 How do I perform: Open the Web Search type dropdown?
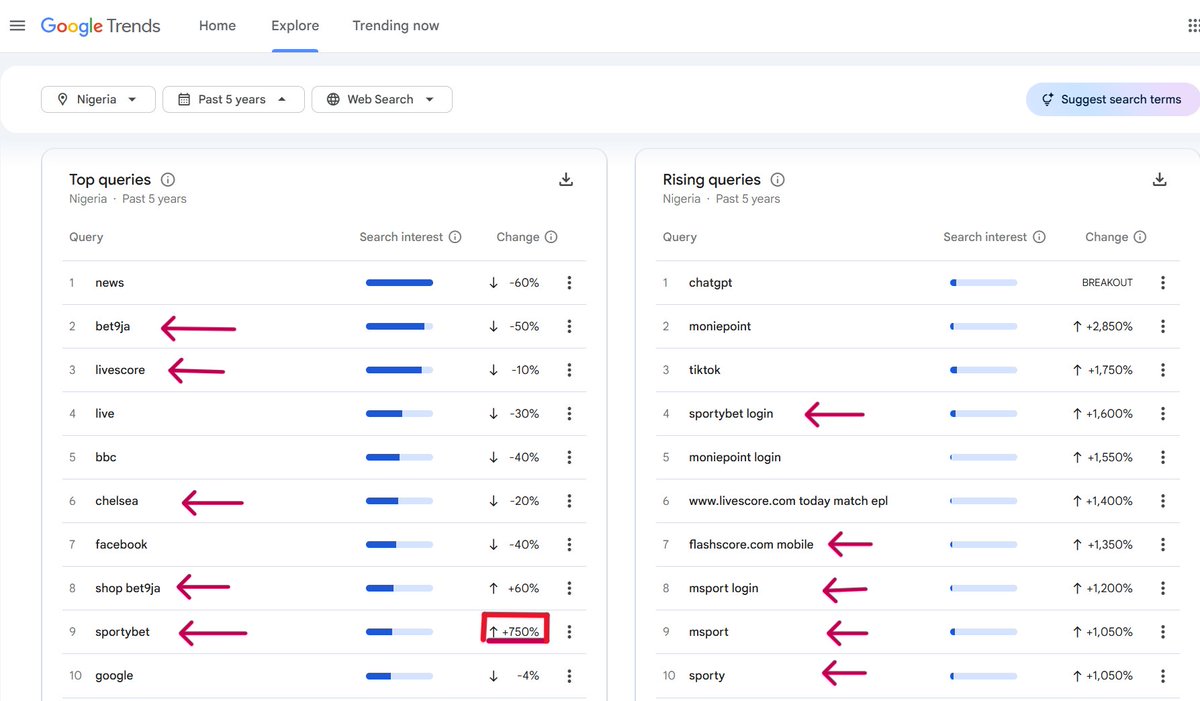pyautogui.click(x=382, y=99)
